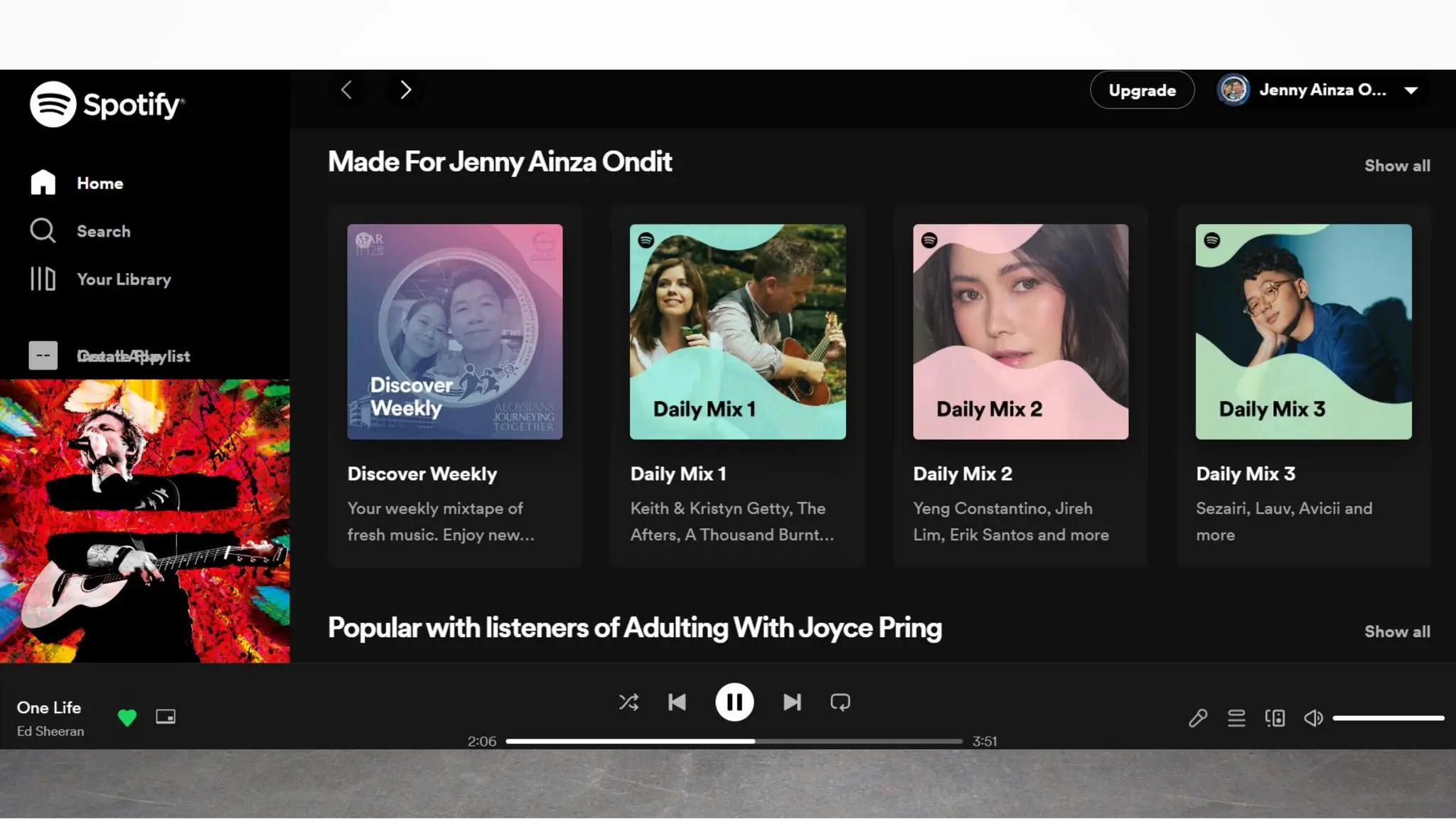Screen dimensions: 1456x819
Task: Pause the current song
Action: click(734, 702)
